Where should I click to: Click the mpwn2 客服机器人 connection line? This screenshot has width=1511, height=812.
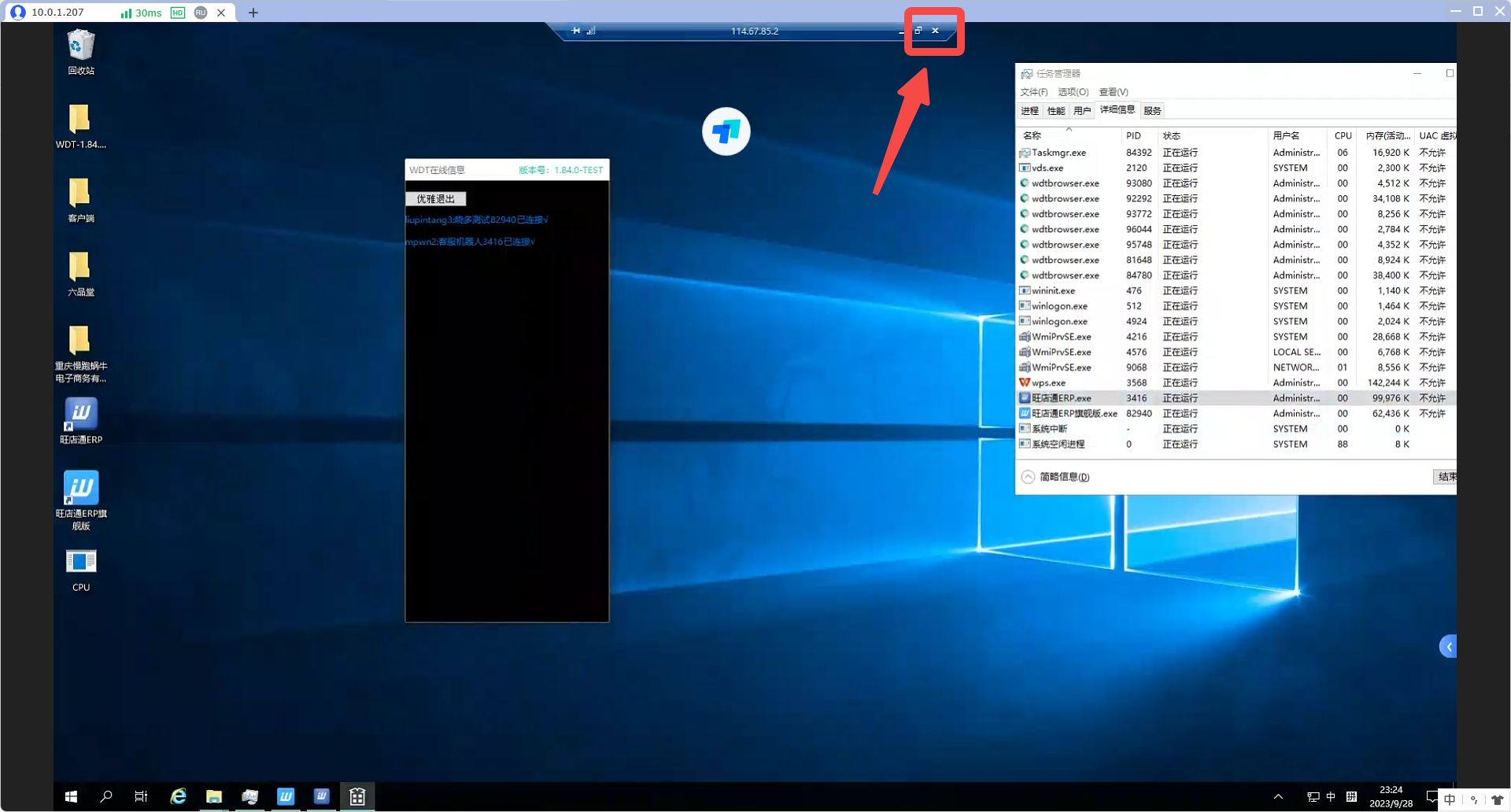pos(470,242)
